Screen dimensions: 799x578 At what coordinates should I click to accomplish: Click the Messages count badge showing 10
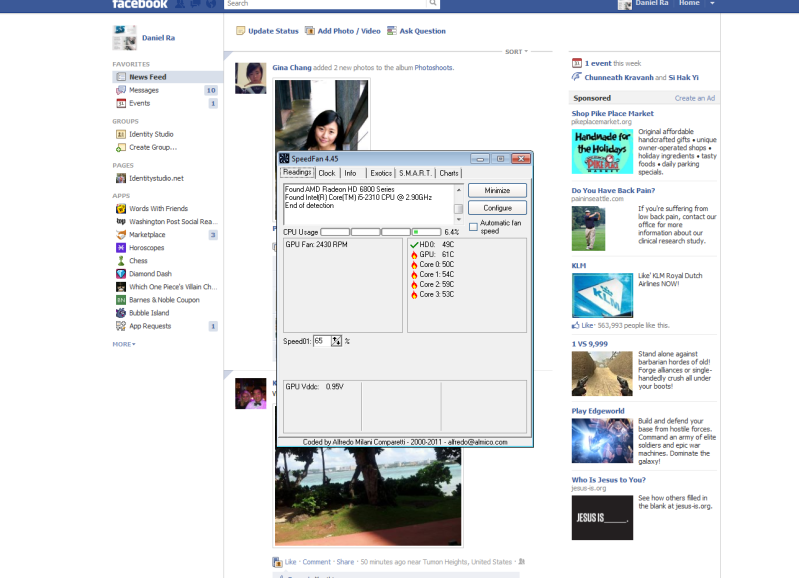[211, 90]
